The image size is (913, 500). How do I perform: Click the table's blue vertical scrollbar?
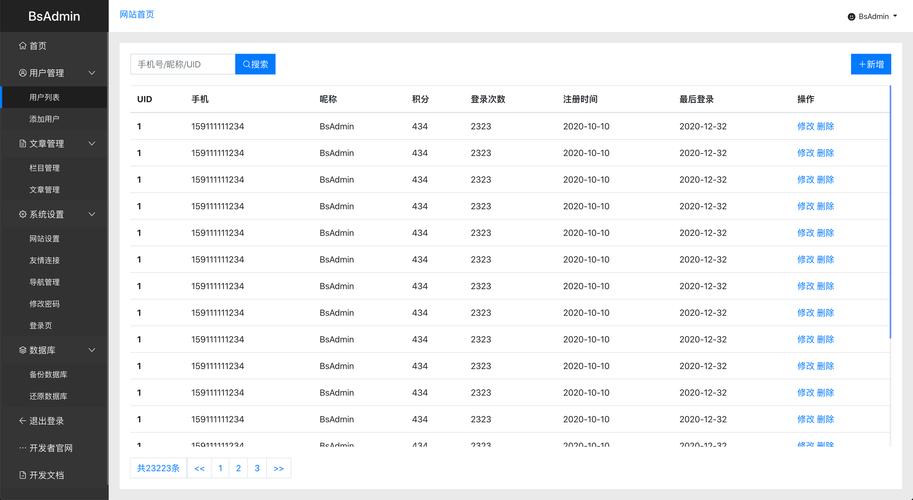click(x=890, y=212)
